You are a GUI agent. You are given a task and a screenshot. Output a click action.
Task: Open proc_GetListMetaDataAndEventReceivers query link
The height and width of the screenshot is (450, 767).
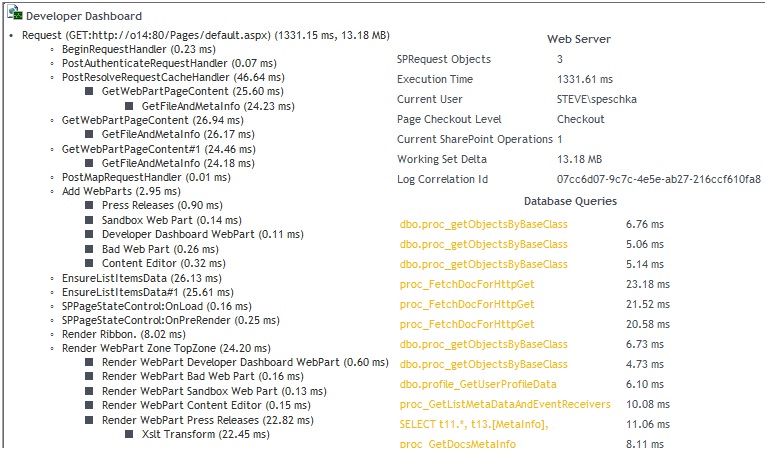[x=505, y=405]
